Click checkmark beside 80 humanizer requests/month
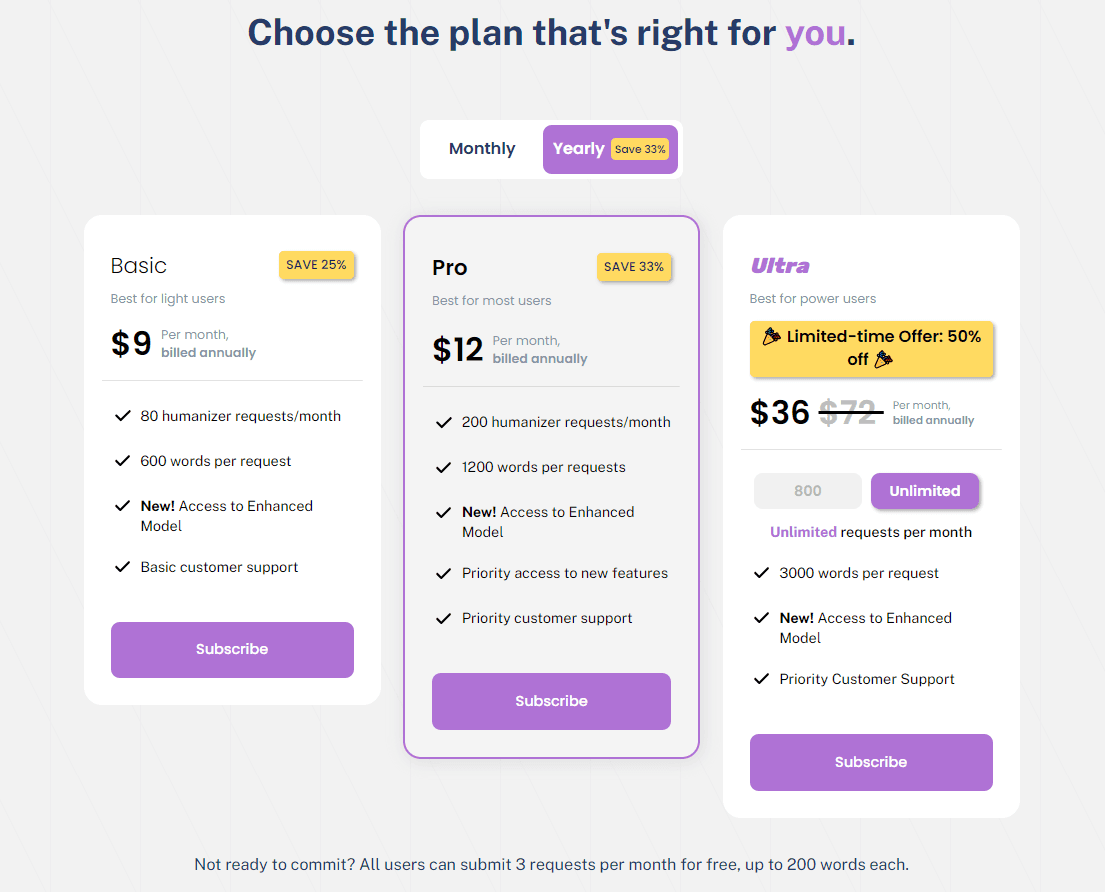Viewport: 1105px width, 892px height. point(123,416)
